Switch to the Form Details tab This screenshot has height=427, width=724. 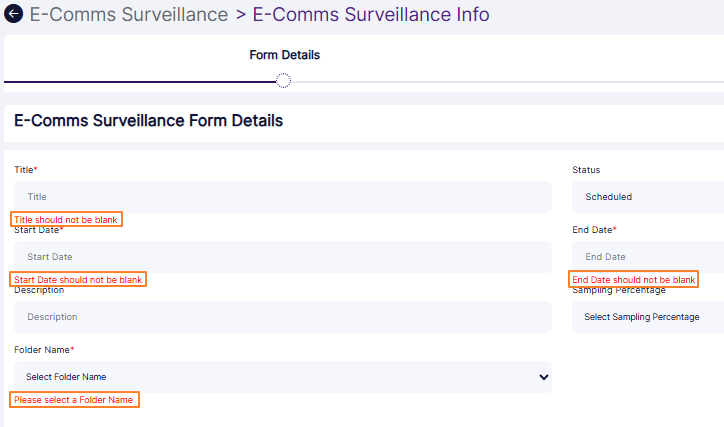tap(284, 55)
